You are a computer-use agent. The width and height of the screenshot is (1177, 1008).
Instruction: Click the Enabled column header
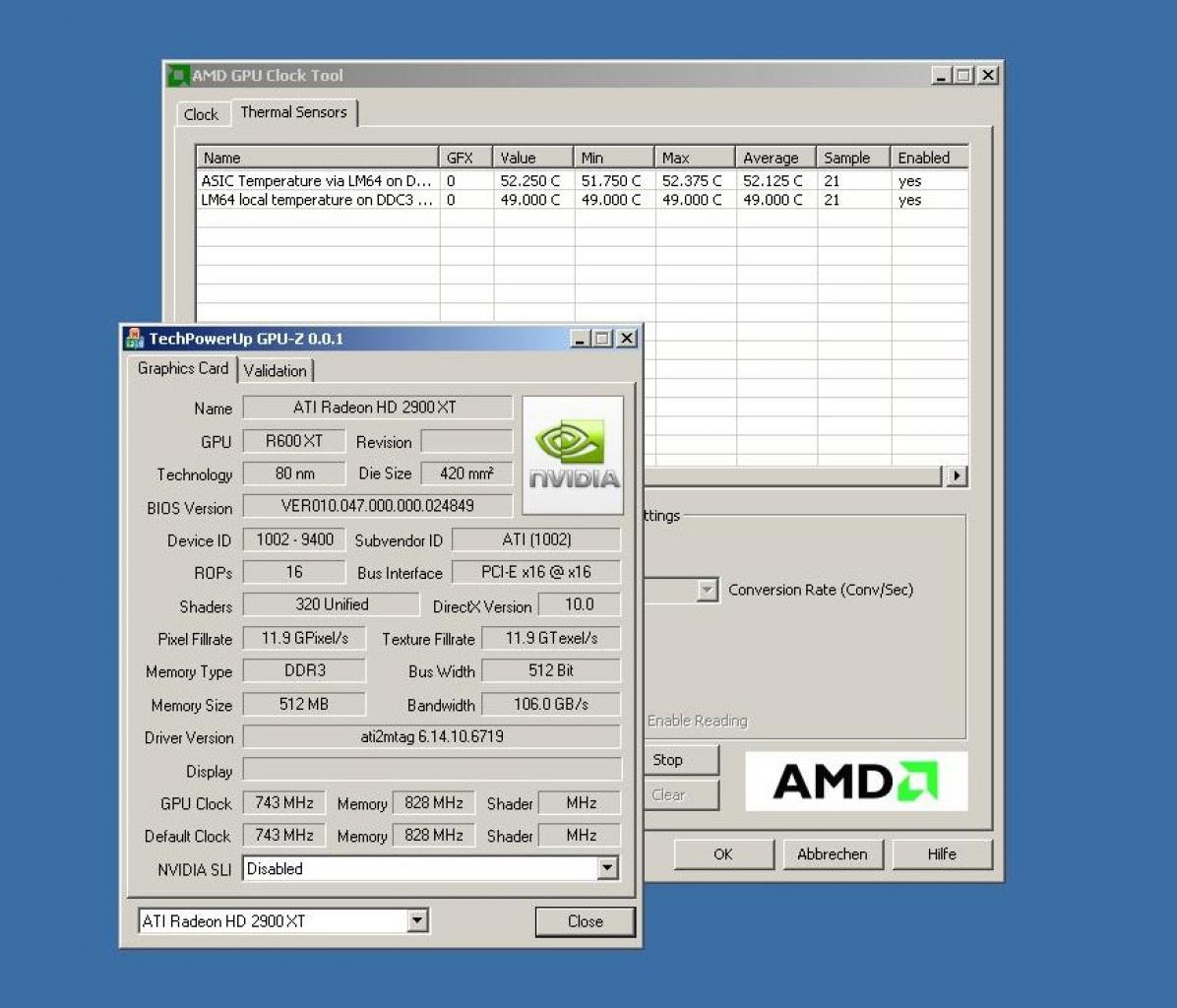tap(929, 157)
